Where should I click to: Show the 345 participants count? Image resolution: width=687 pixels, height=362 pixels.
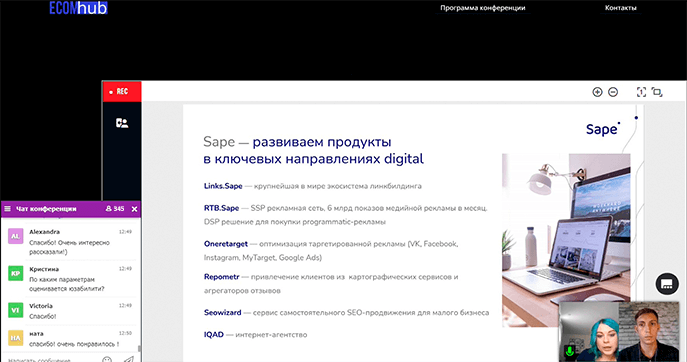click(115, 209)
